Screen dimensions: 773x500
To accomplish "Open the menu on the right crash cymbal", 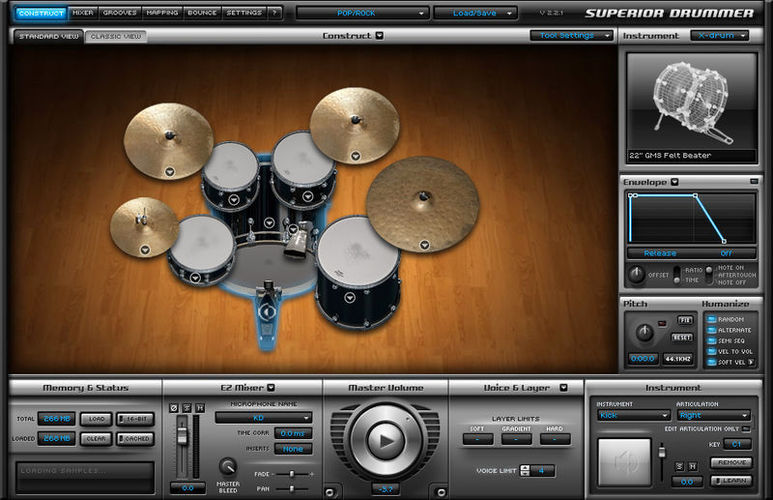I will pos(355,156).
